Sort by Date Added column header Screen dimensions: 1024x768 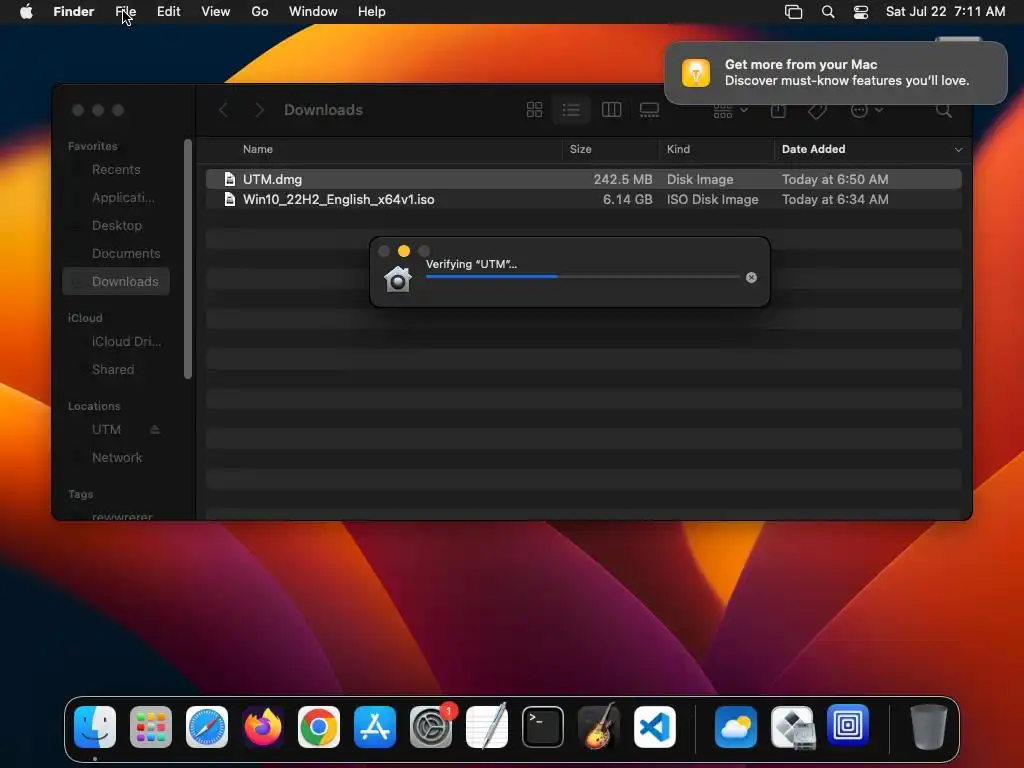coord(814,150)
